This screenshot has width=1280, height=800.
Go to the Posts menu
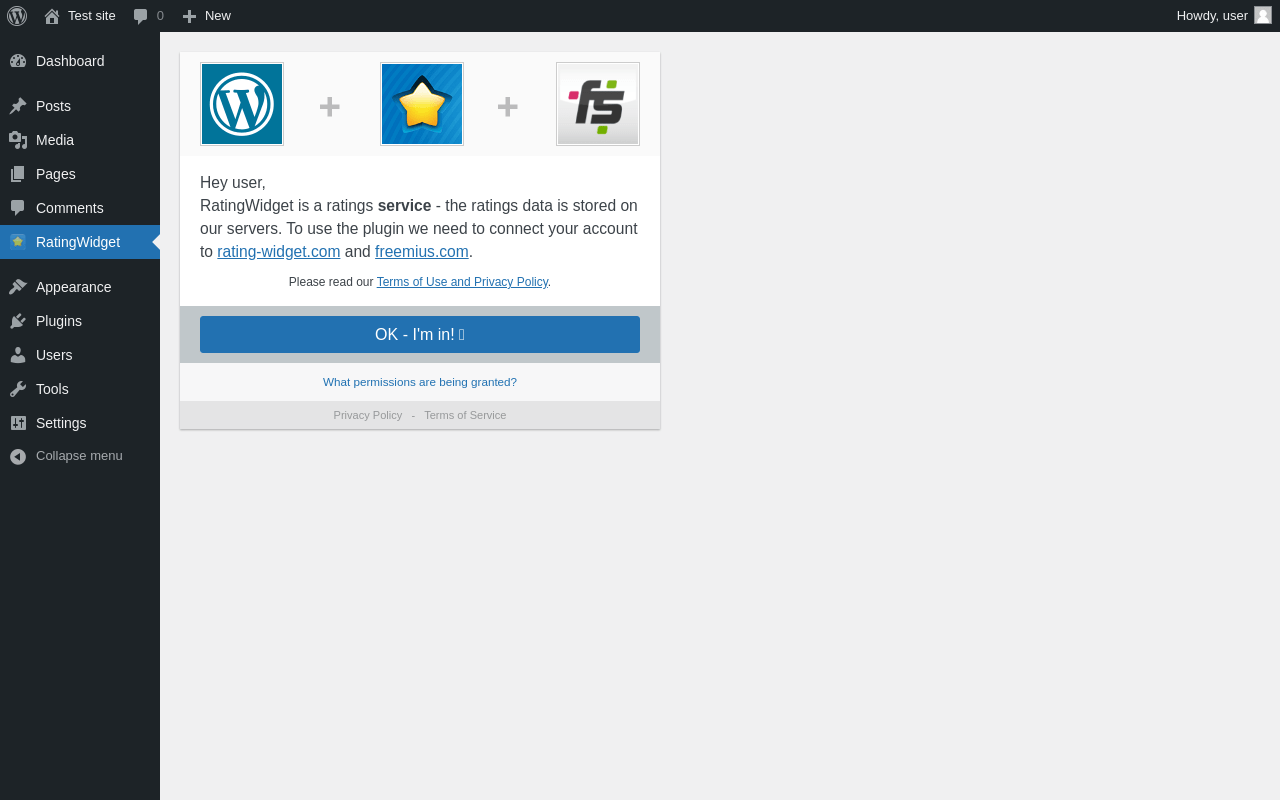coord(80,106)
